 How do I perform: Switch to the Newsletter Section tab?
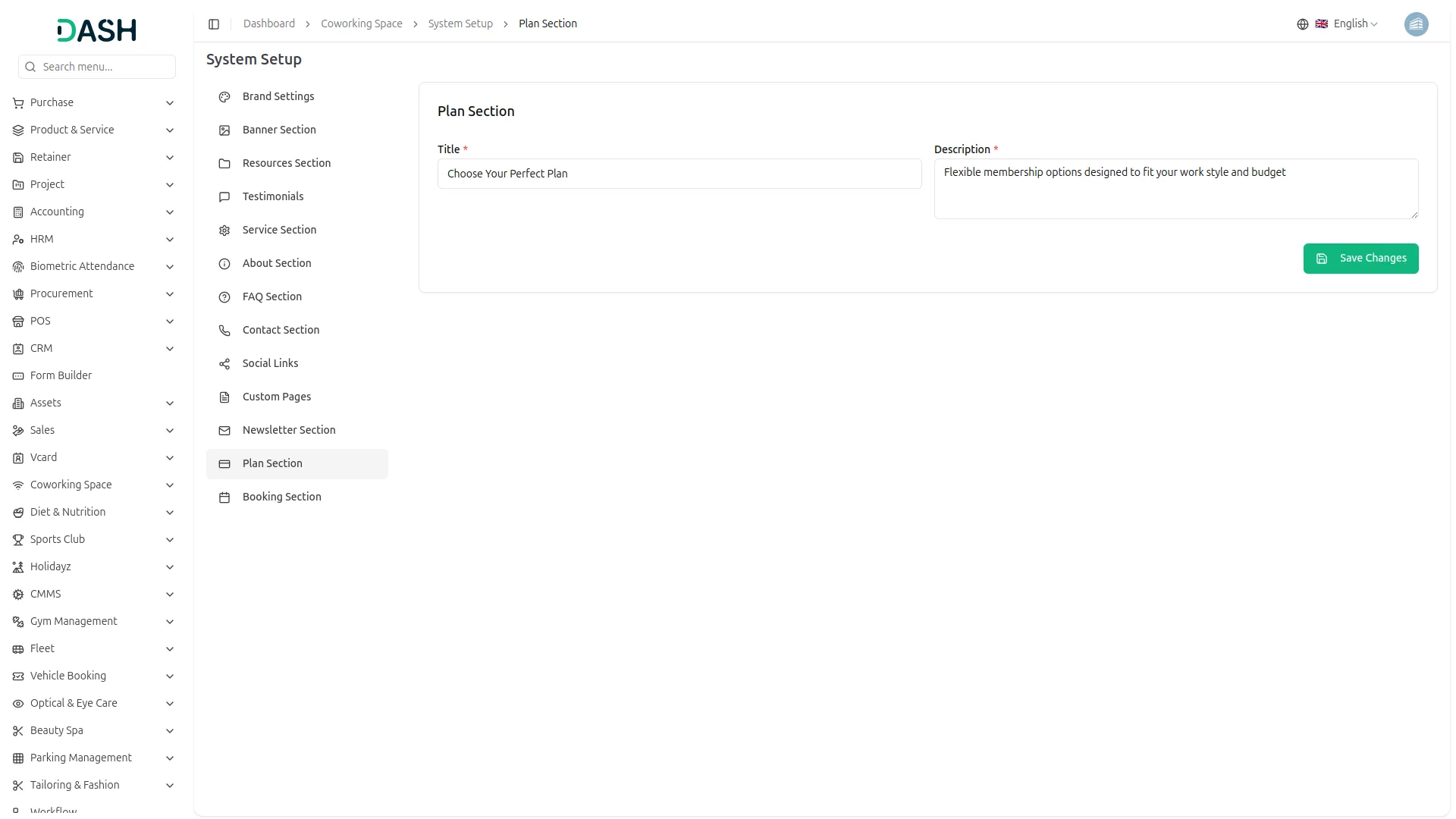(x=289, y=431)
